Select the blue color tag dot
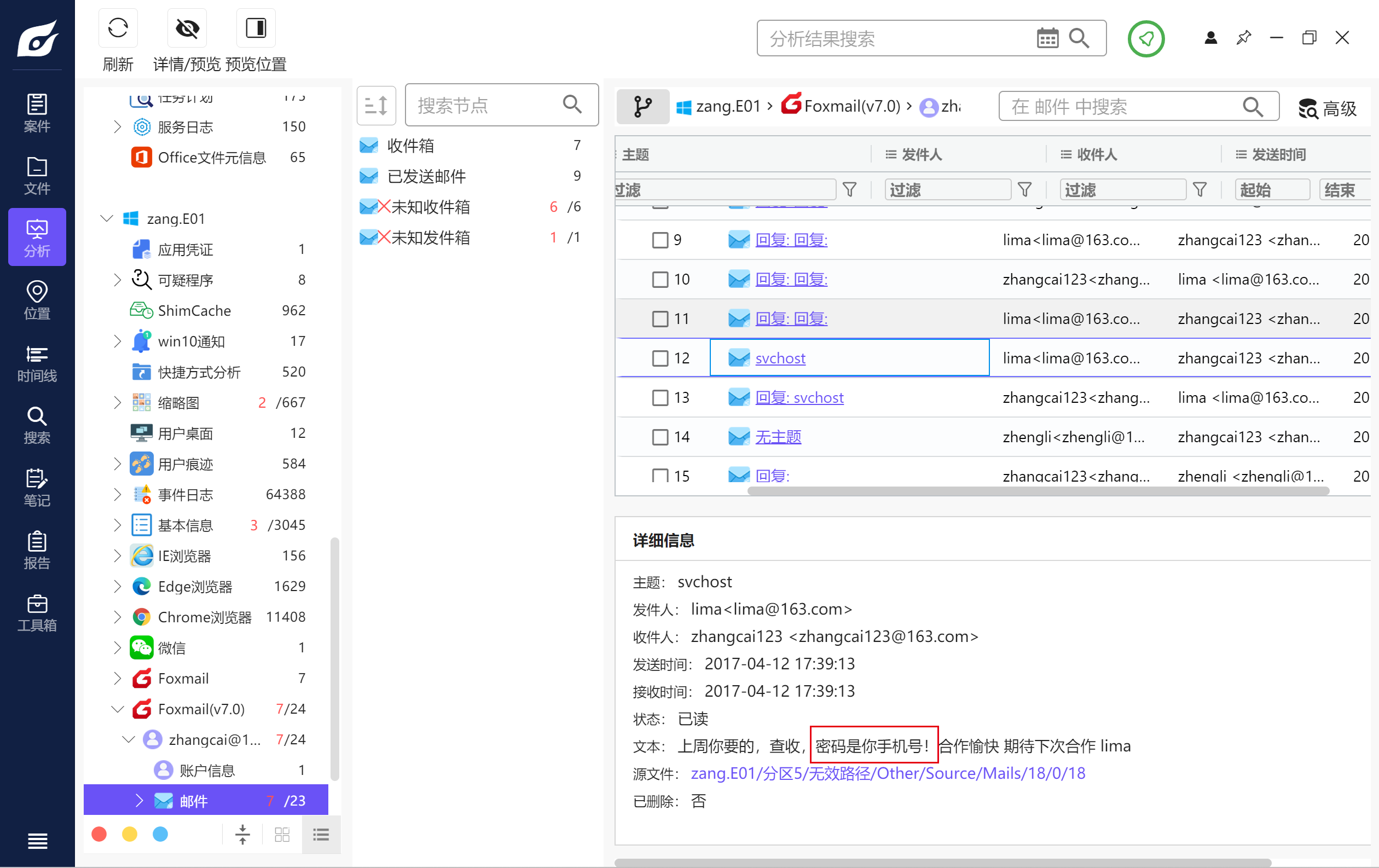The height and width of the screenshot is (868, 1379). [x=160, y=834]
